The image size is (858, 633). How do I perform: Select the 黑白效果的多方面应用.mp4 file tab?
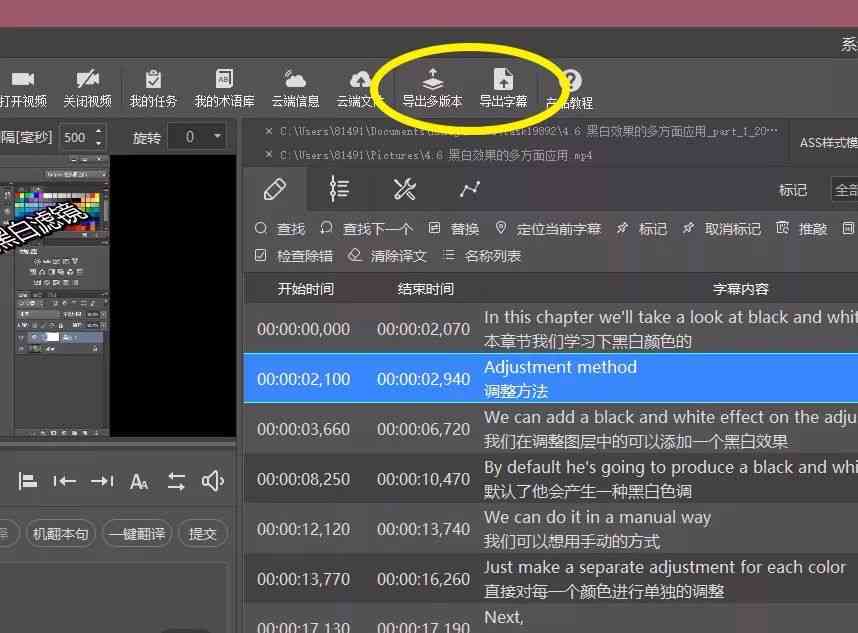(x=436, y=155)
